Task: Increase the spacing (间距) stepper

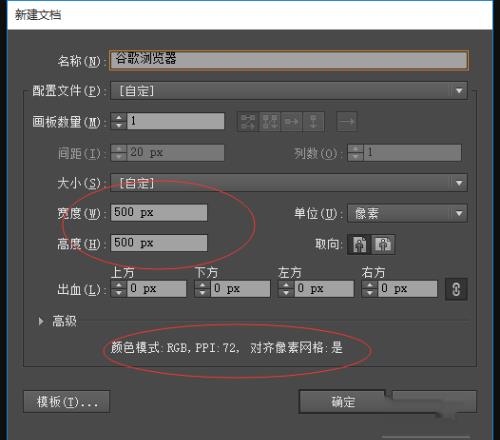Action: pyautogui.click(x=119, y=149)
